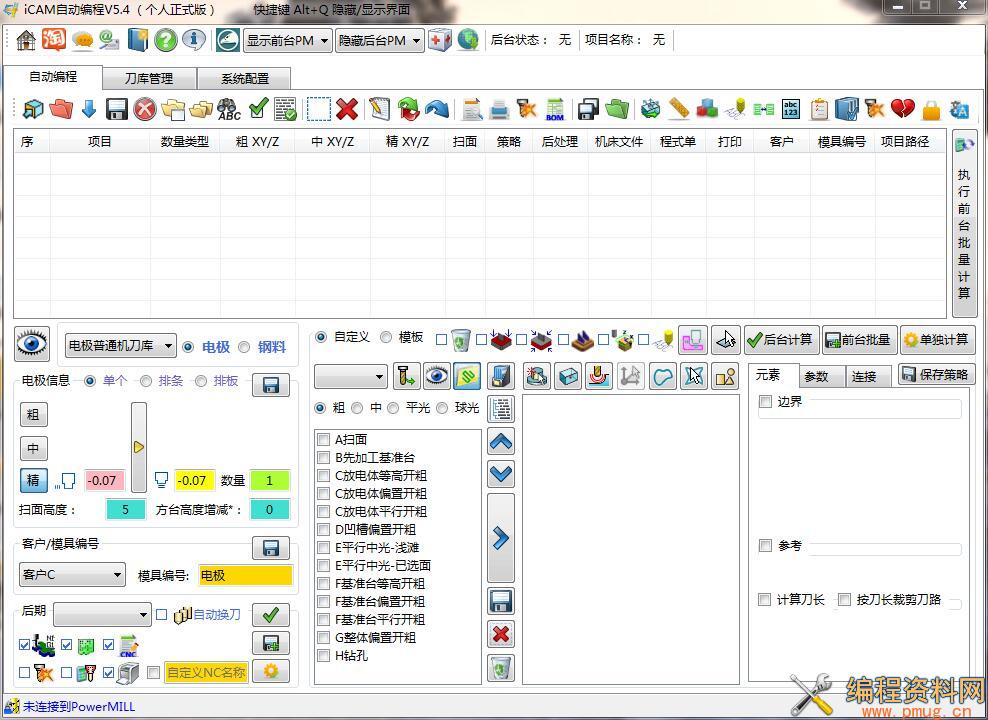Check the A扫面 checkbox
988x720 pixels.
(x=323, y=439)
